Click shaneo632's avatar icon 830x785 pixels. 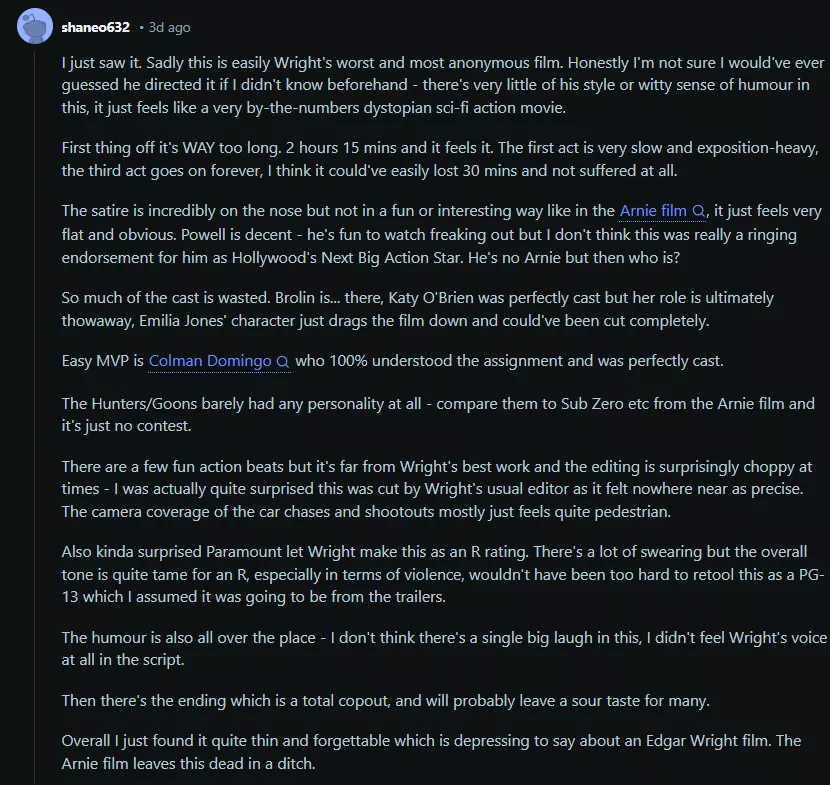(x=36, y=26)
